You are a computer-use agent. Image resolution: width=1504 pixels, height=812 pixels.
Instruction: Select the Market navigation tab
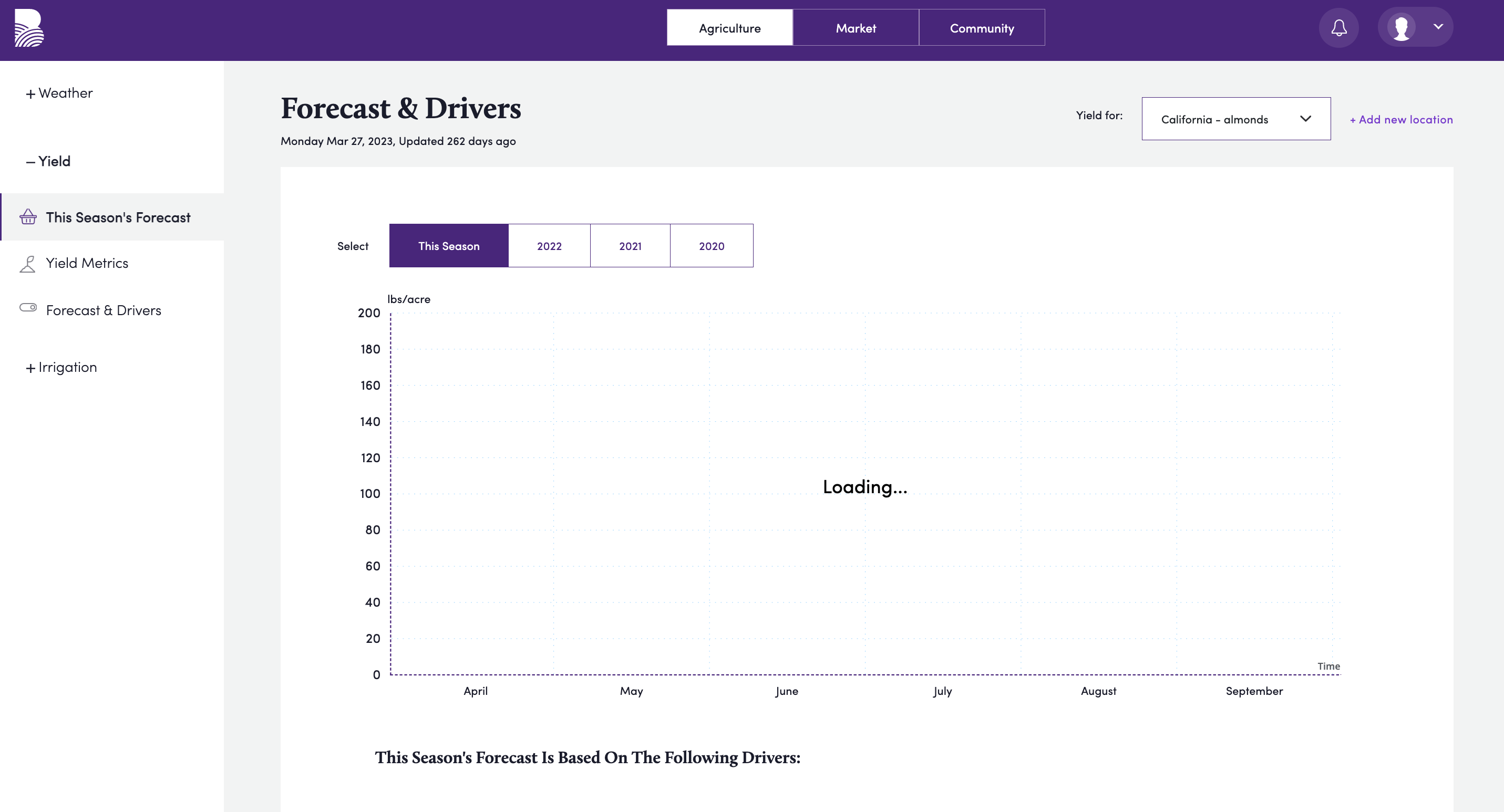point(856,27)
